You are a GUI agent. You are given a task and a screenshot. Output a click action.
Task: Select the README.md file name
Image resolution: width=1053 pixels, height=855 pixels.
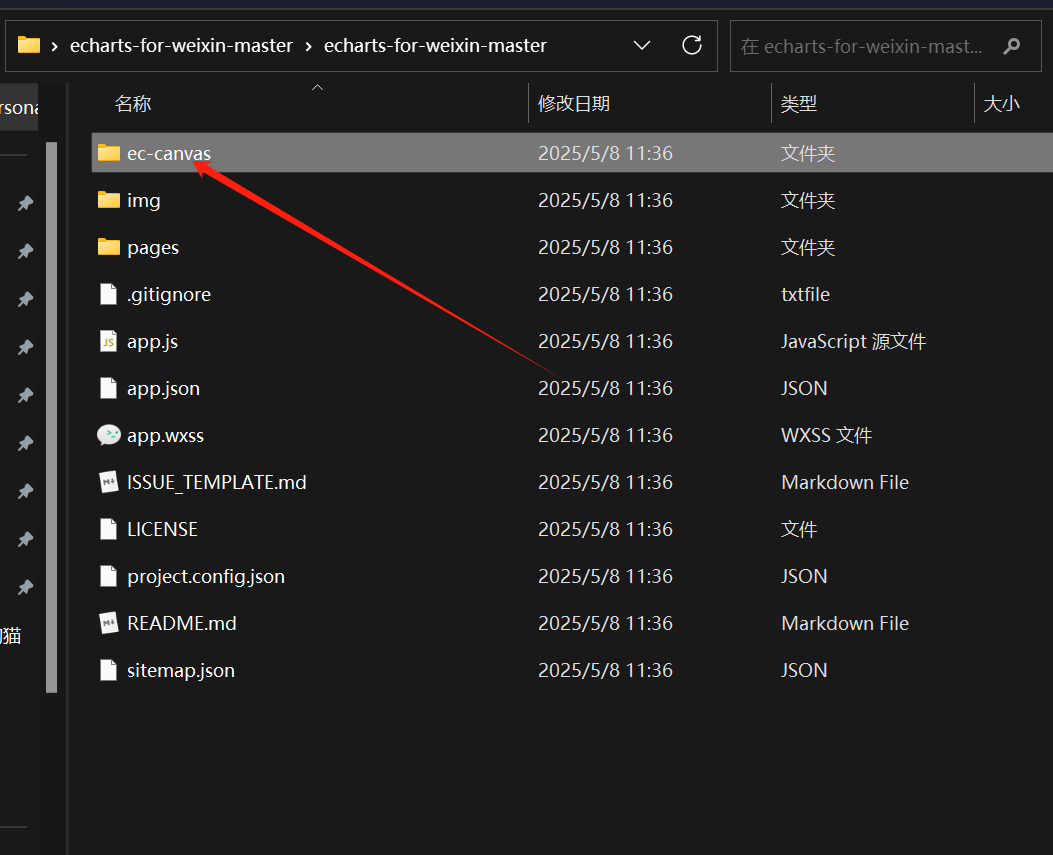(x=181, y=623)
